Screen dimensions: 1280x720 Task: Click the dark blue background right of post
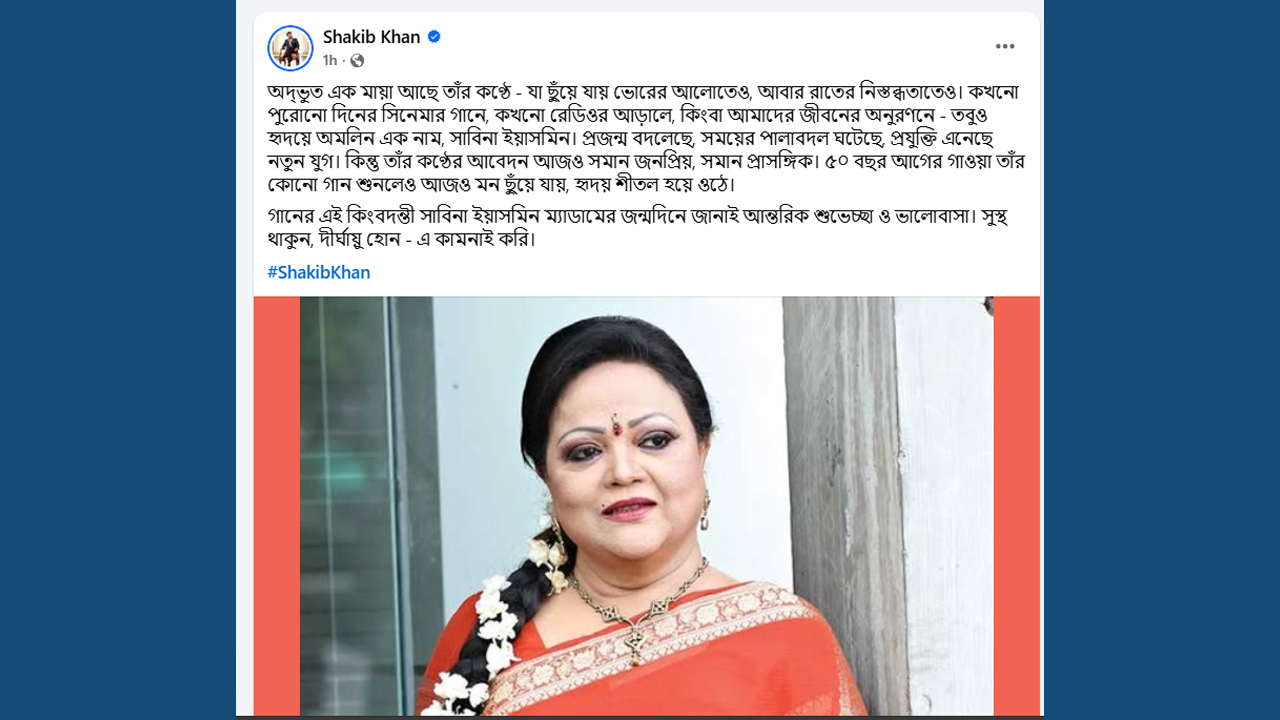[x=1162, y=360]
